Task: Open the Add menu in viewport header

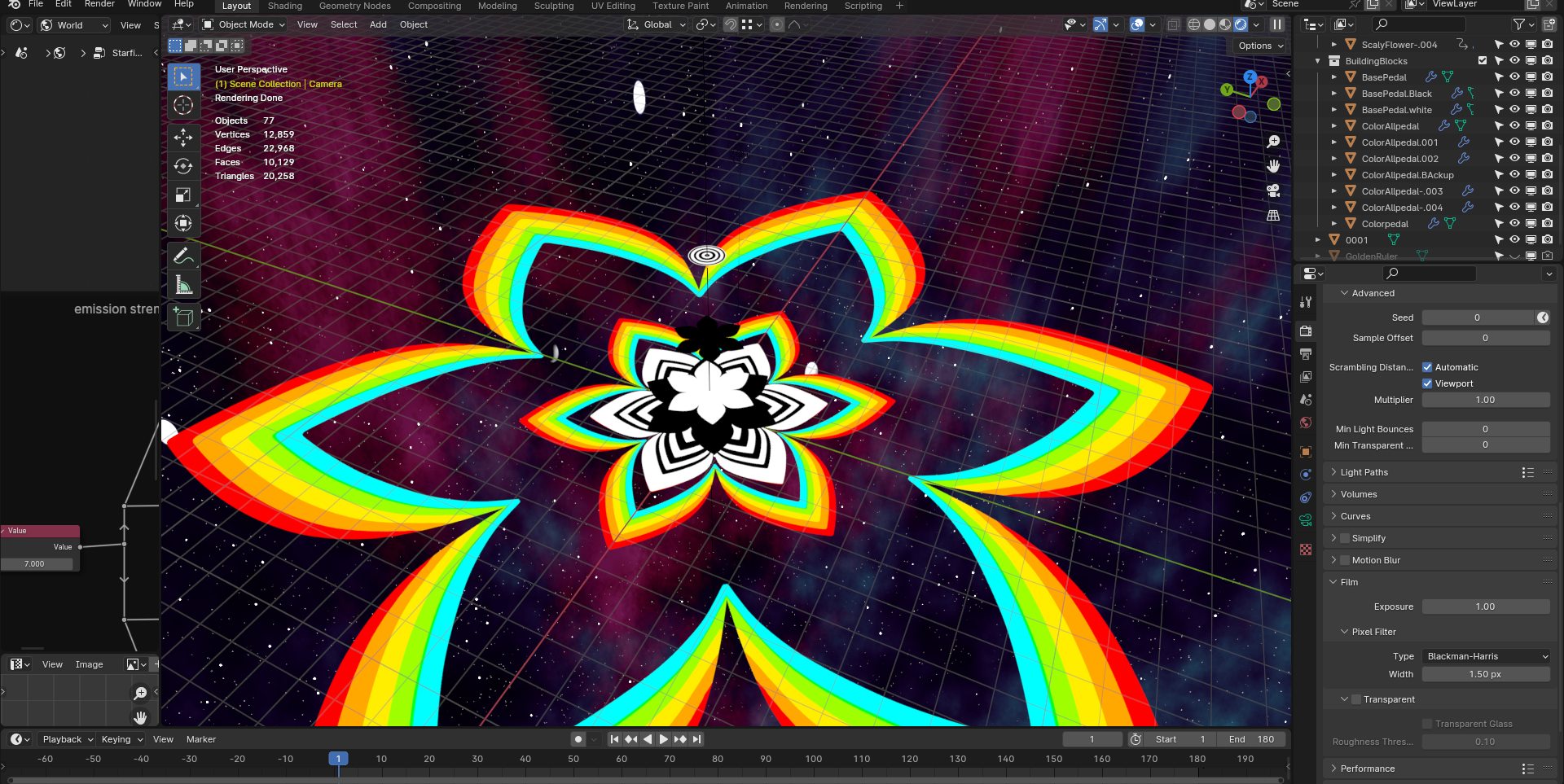Action: click(x=378, y=24)
